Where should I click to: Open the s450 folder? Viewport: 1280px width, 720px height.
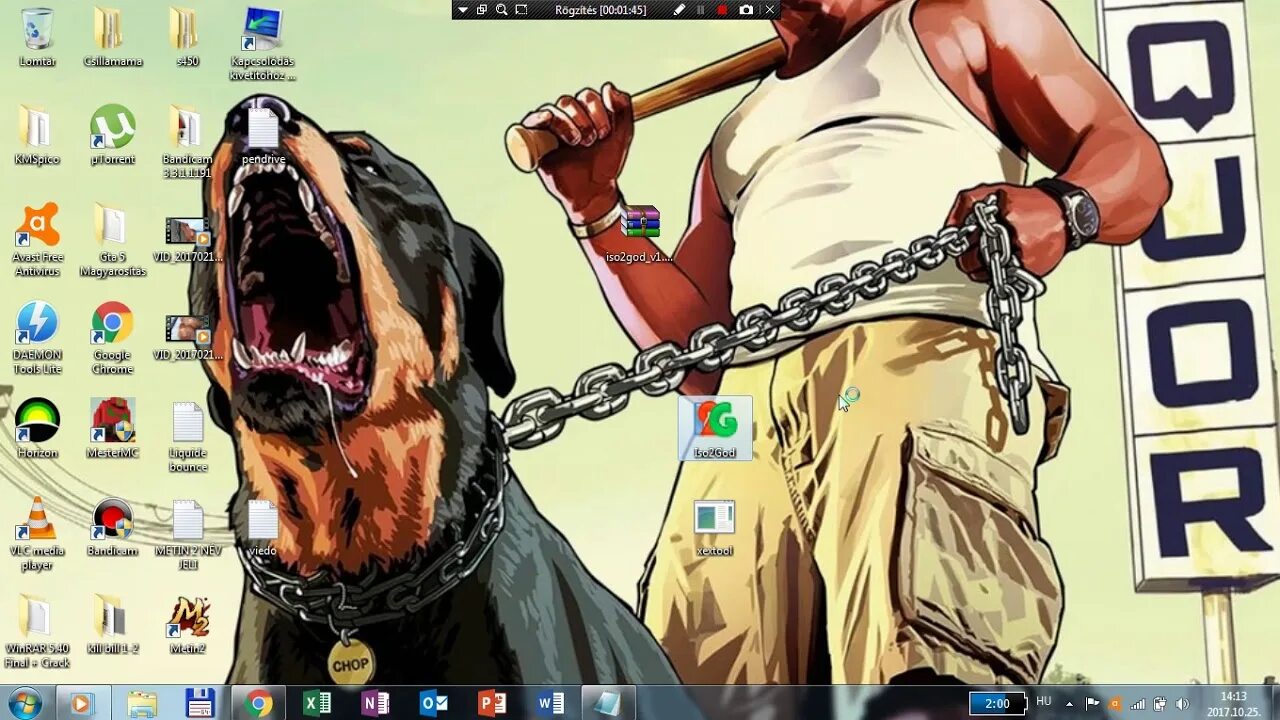click(187, 37)
